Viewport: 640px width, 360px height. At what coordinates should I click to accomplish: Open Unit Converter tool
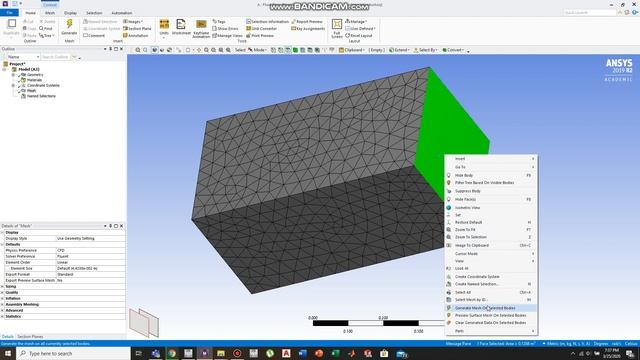coord(261,29)
